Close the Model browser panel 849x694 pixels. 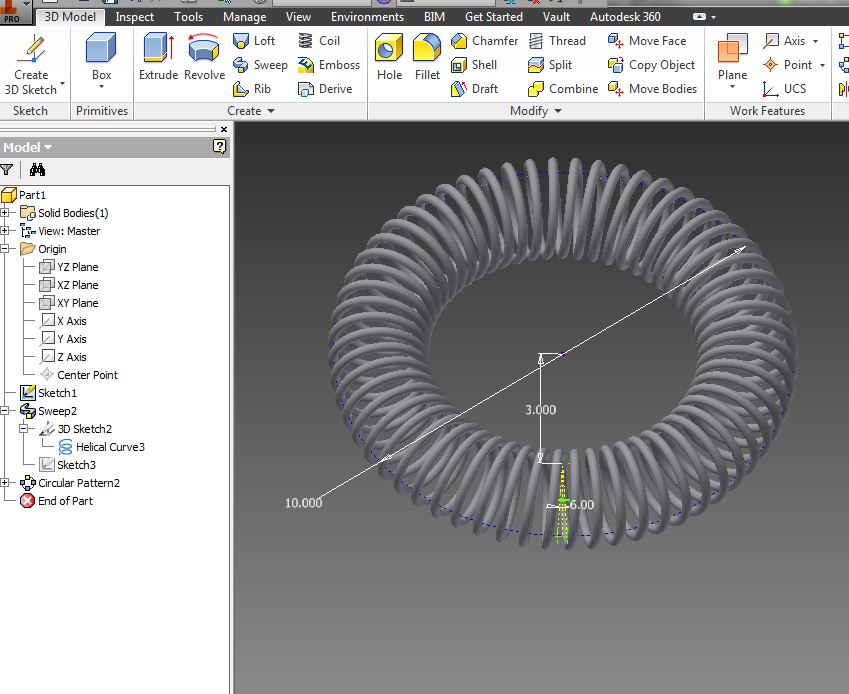point(224,129)
